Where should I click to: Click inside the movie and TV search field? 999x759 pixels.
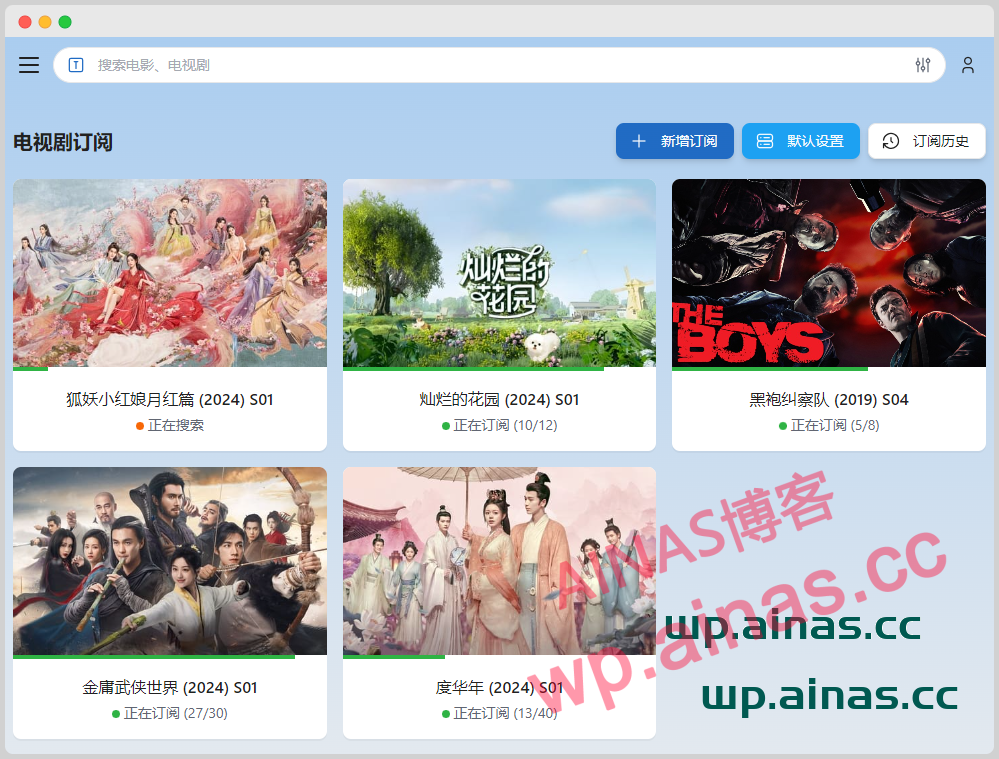point(499,65)
